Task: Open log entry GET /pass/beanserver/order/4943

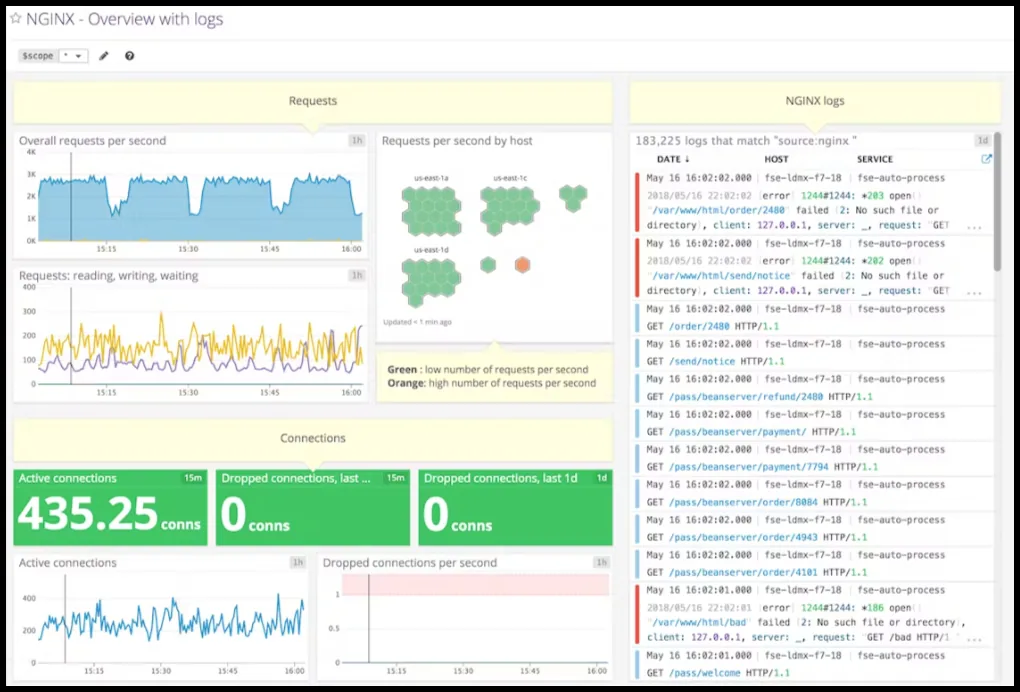Action: click(x=814, y=528)
